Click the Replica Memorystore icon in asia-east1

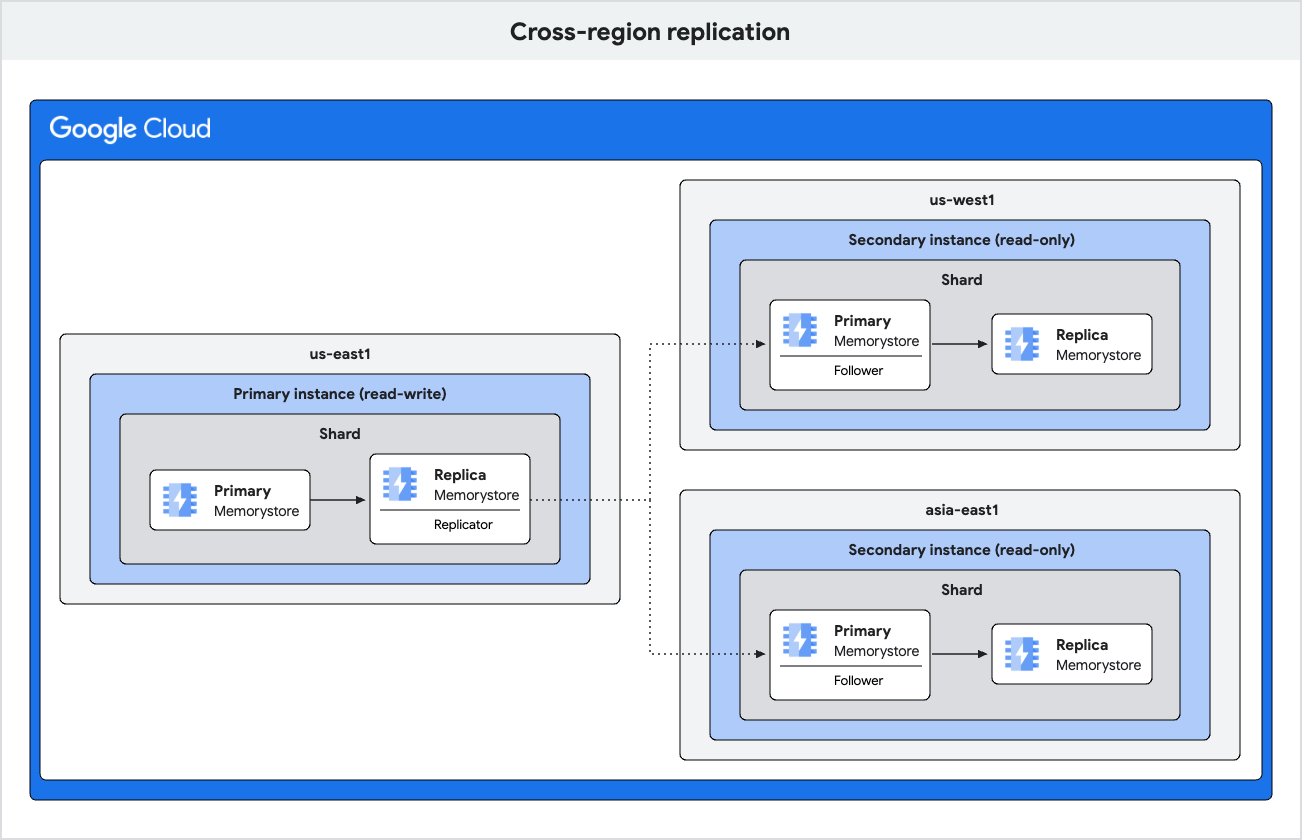(x=1021, y=654)
